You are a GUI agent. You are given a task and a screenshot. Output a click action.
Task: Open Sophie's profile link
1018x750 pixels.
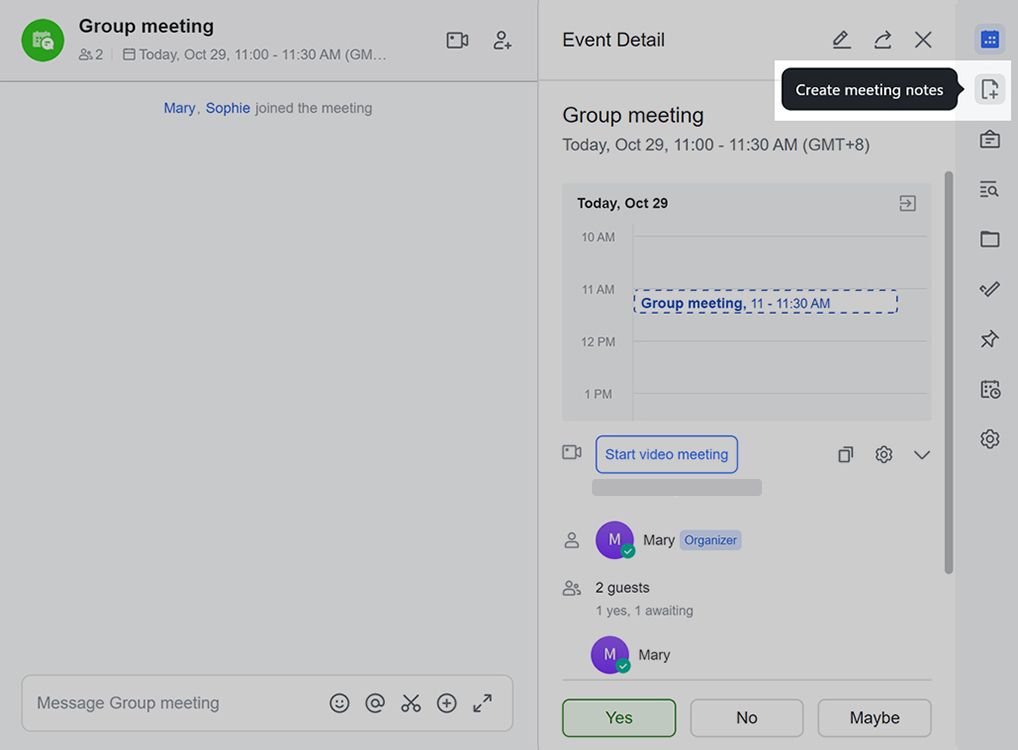coord(228,107)
